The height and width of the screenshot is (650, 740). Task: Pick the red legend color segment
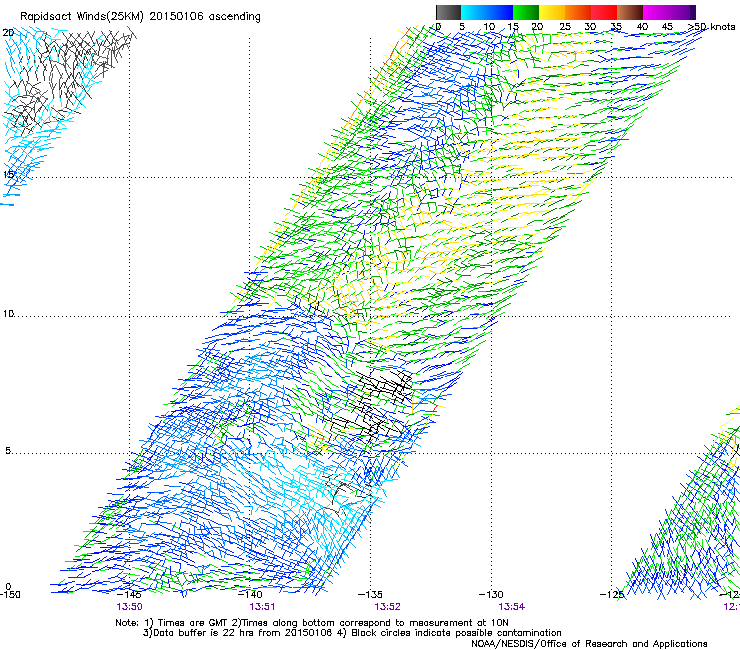click(x=604, y=12)
